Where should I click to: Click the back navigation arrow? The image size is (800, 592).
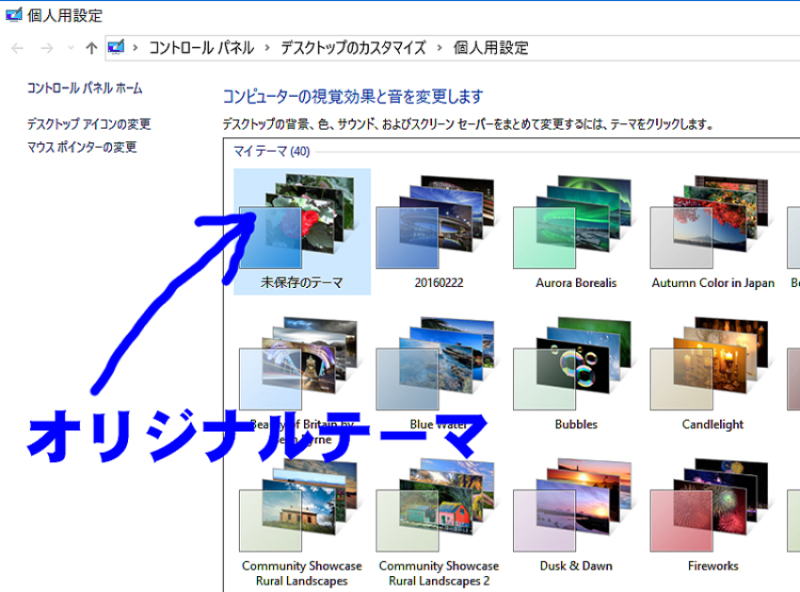coord(17,48)
